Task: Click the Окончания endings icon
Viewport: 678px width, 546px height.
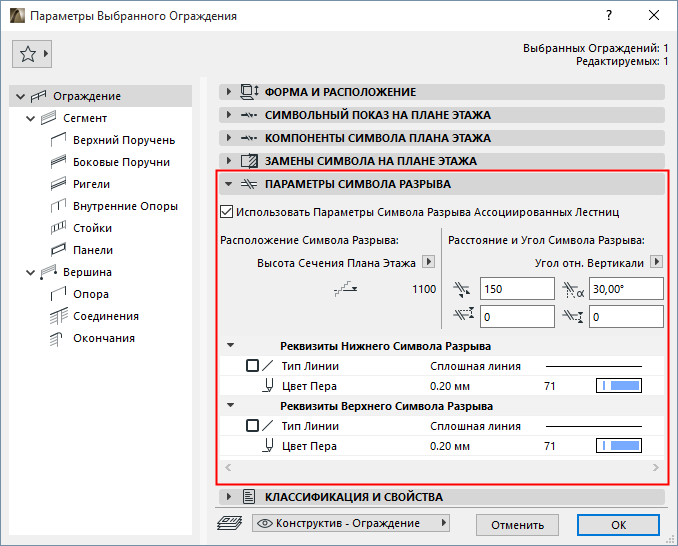Action: [56, 338]
